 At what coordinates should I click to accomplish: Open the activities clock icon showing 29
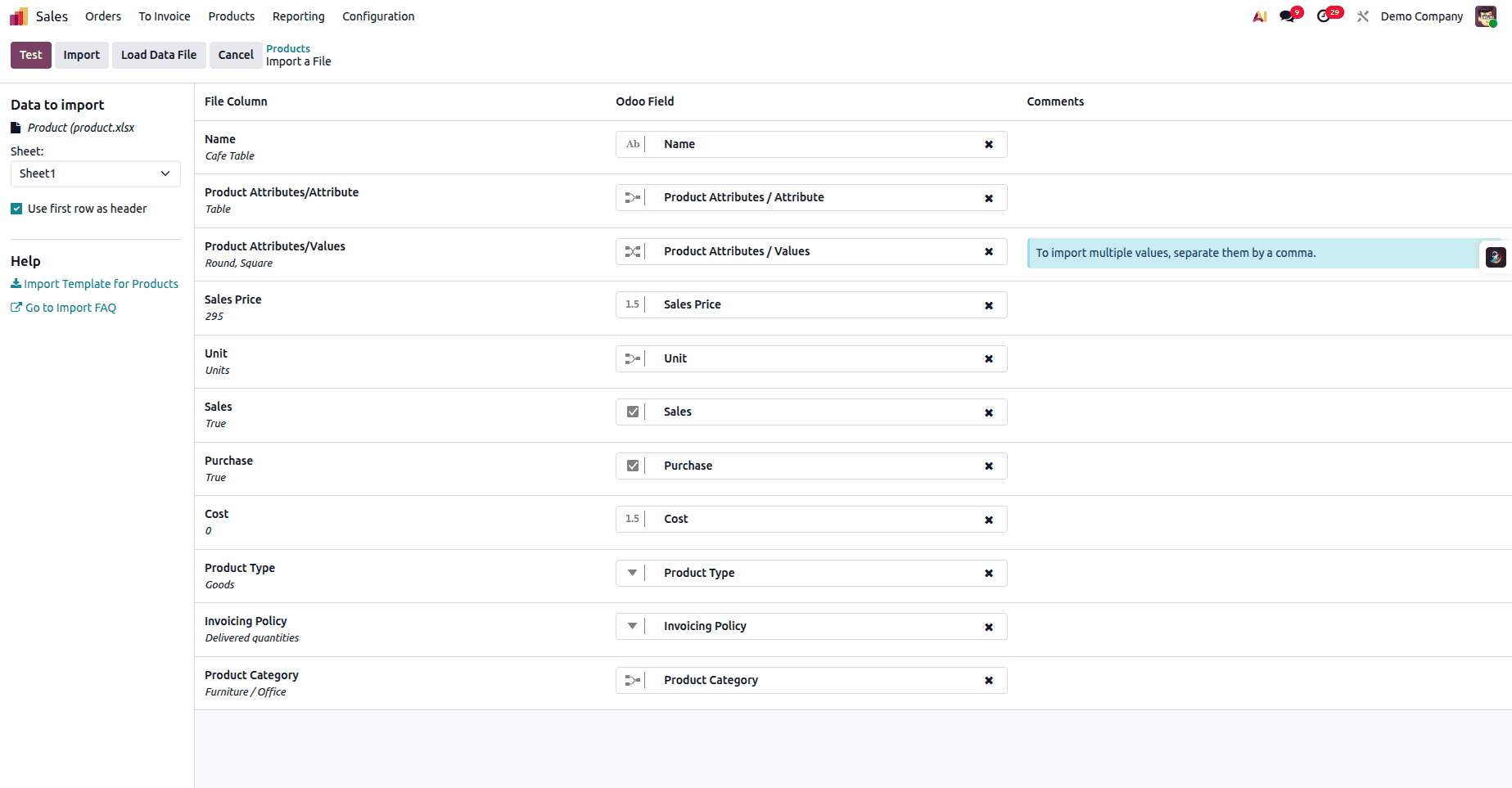[1325, 16]
